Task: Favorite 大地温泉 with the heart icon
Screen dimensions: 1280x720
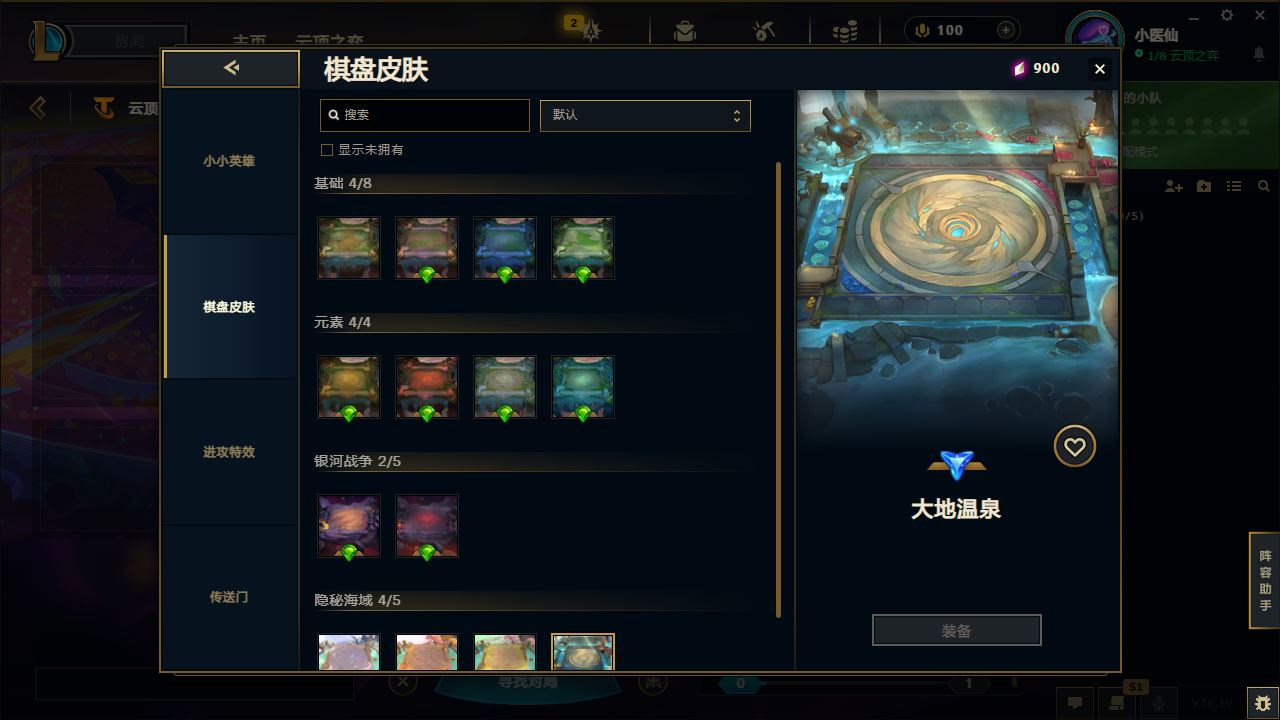Action: (1075, 446)
